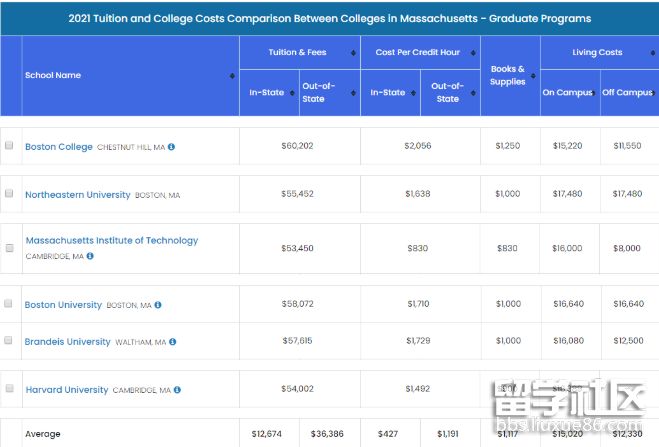Click the School Name column header
Screen dimensions: 659x447
53,75
